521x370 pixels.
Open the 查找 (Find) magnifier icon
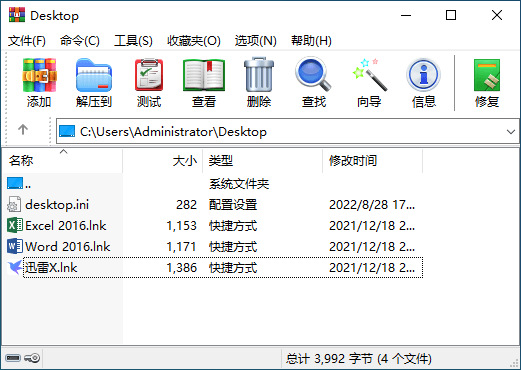point(313,74)
